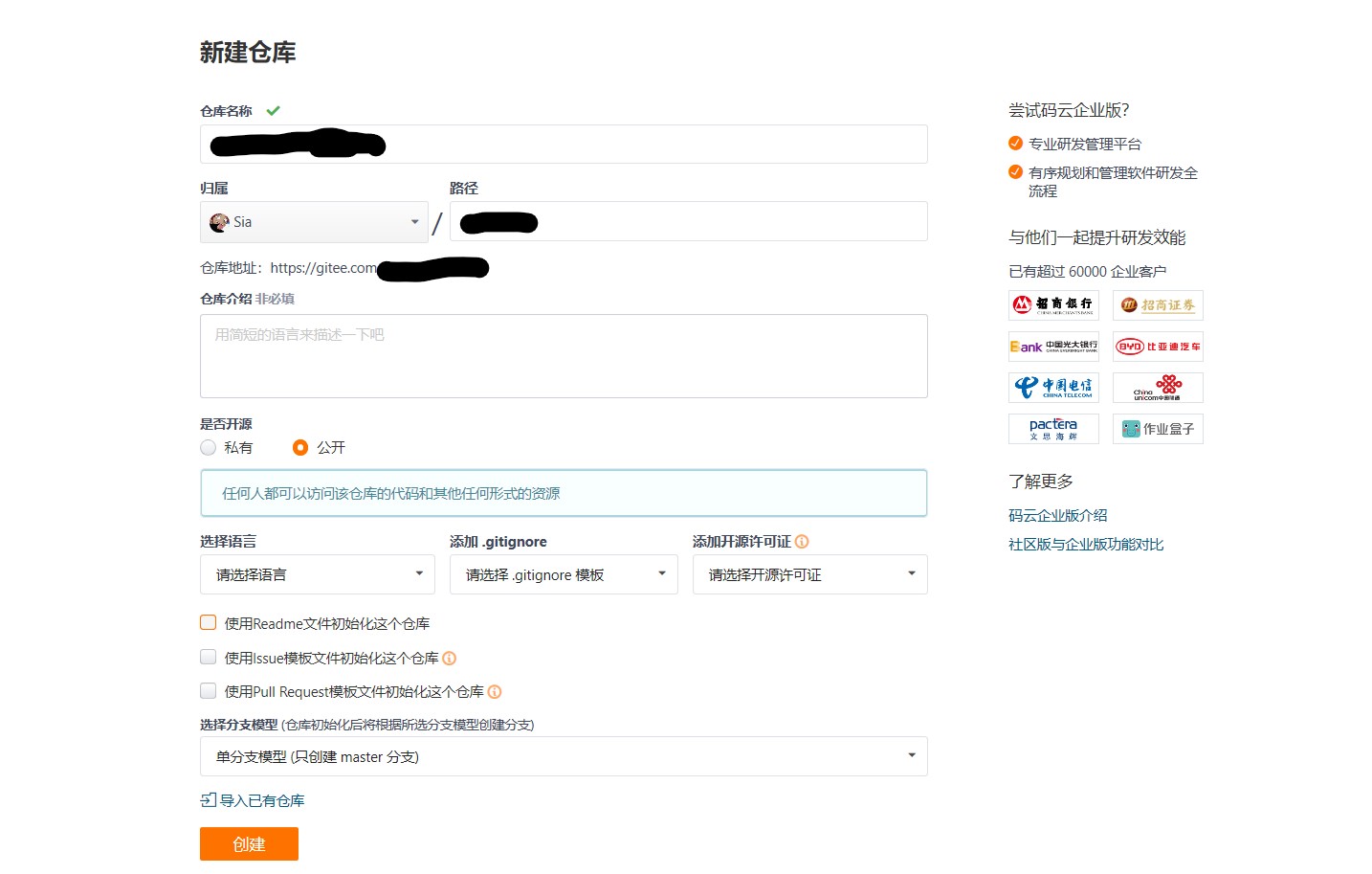Expand the 请选择 .gitignore 模板 dropdown

tap(564, 574)
